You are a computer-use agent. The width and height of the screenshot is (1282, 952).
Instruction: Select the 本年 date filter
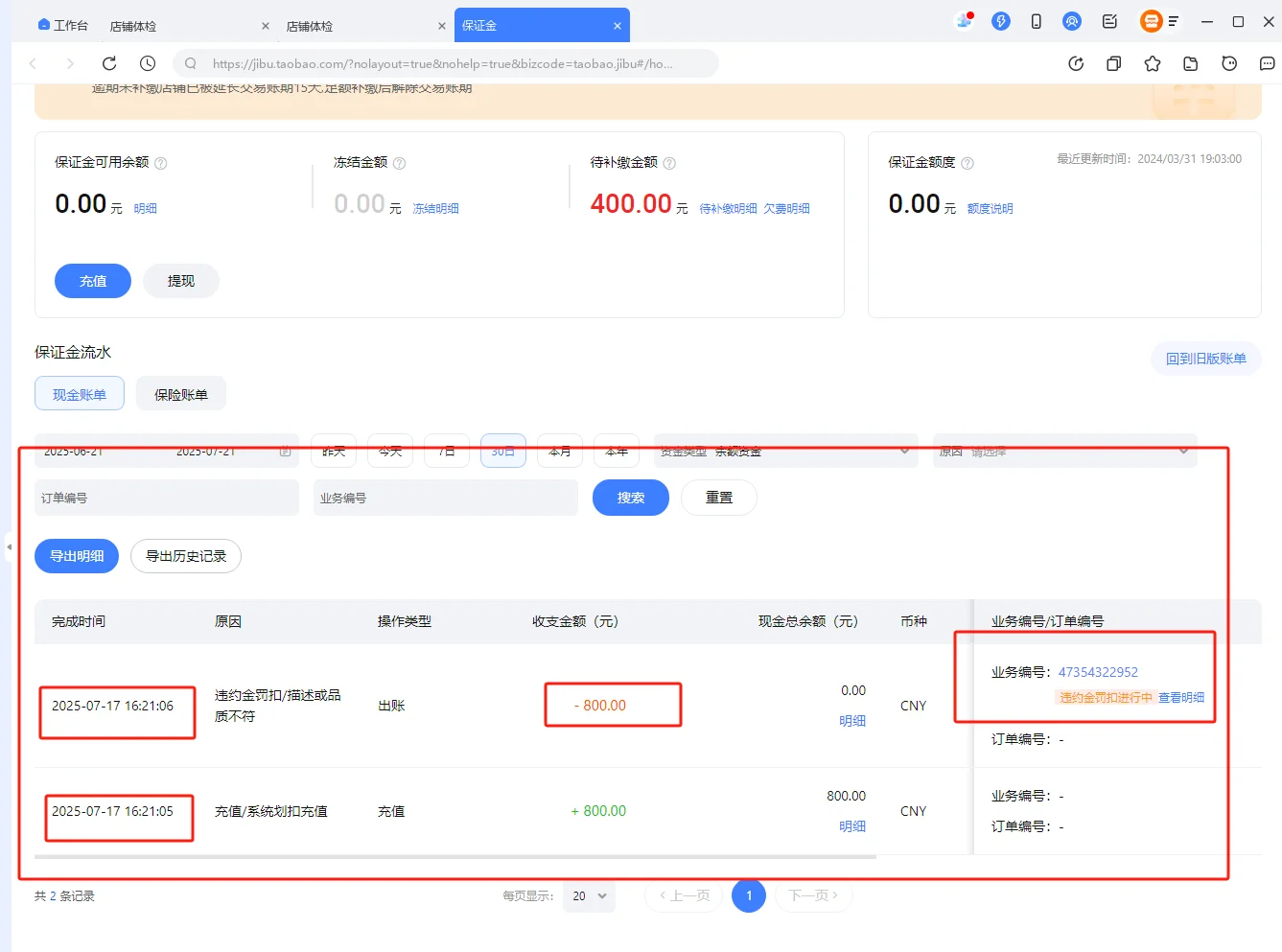(x=617, y=451)
